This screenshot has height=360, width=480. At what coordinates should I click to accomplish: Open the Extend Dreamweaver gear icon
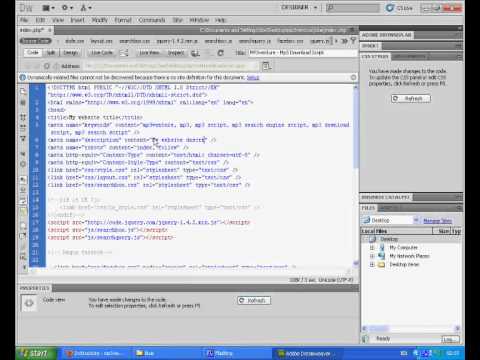point(67,8)
